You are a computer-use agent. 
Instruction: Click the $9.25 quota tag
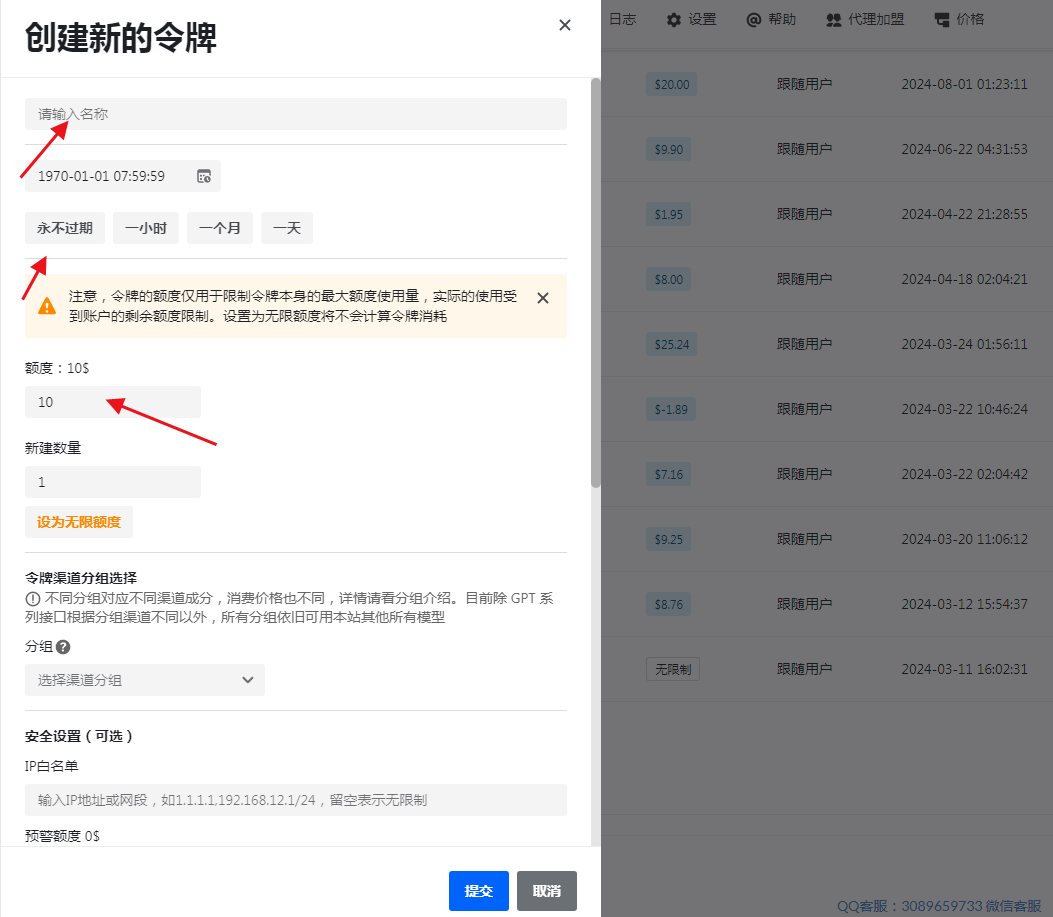click(668, 539)
